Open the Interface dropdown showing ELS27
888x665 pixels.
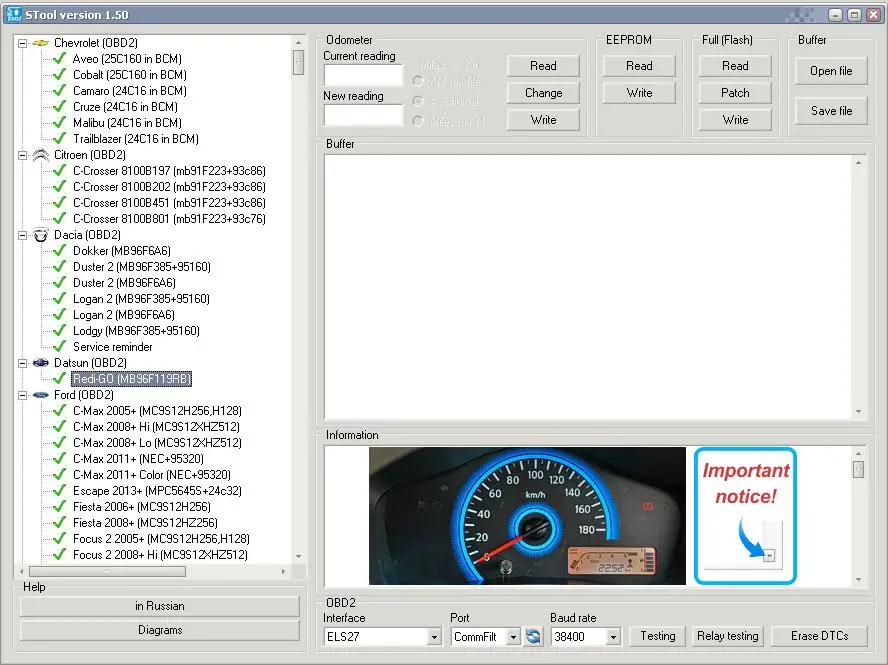434,637
